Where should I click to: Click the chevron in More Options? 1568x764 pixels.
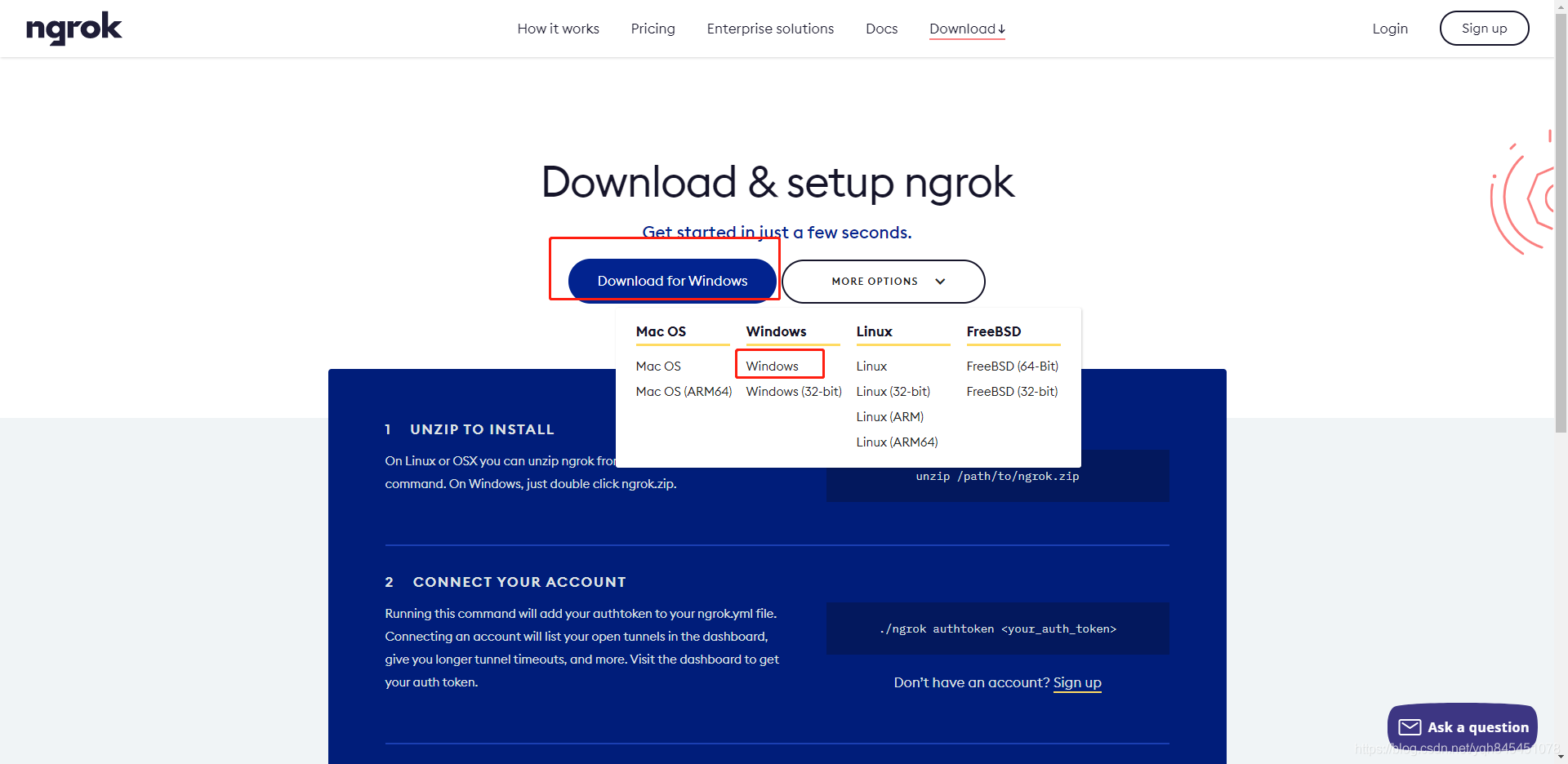click(940, 282)
